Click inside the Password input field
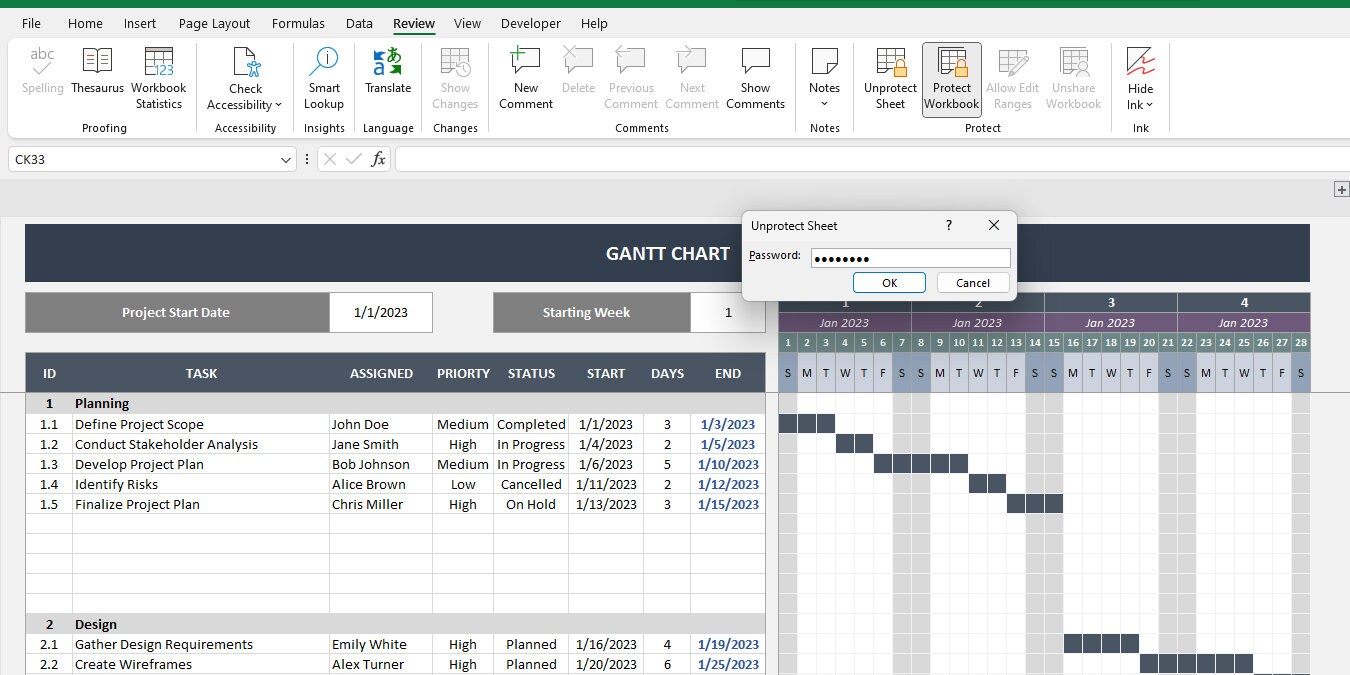Image resolution: width=1350 pixels, height=675 pixels. click(x=909, y=258)
